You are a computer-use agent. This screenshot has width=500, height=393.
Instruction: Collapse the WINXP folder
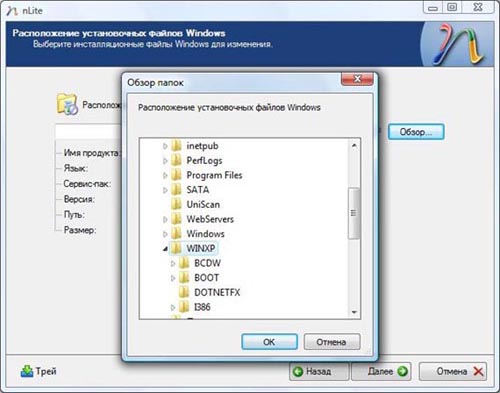click(x=165, y=249)
